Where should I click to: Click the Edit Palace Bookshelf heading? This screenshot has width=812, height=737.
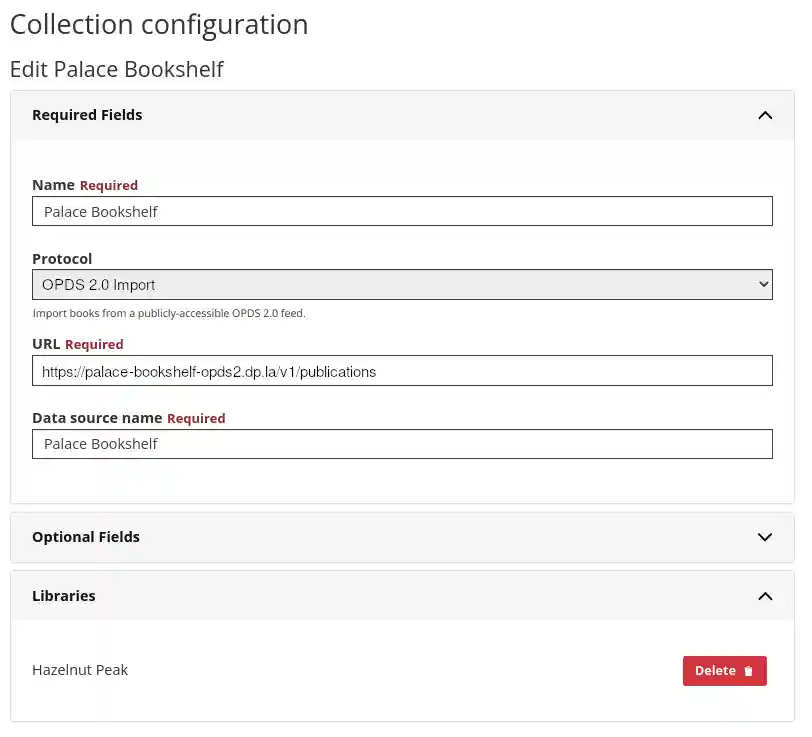[117, 69]
